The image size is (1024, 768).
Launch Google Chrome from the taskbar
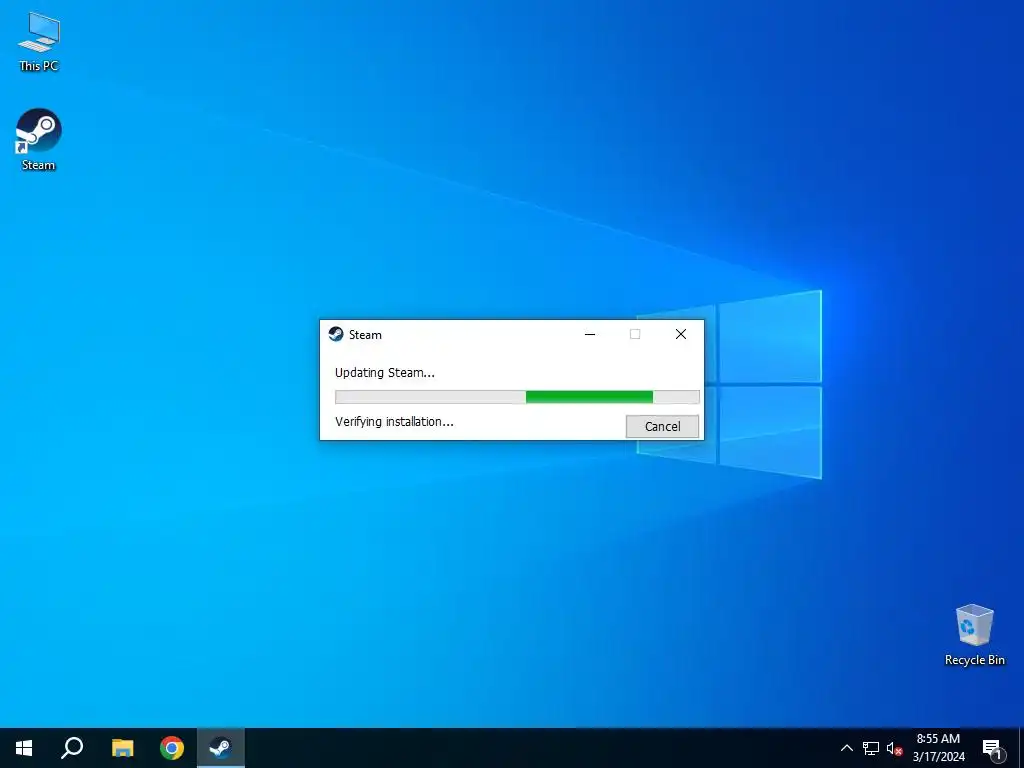(x=172, y=748)
